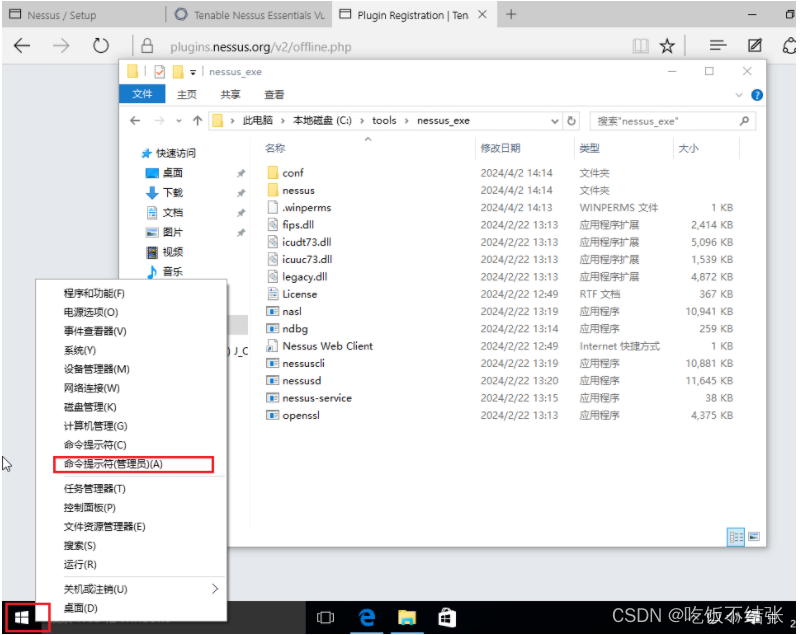Expand chevron after 此电脑 in path
Viewport: 800px width, 635px height.
pyautogui.click(x=282, y=121)
